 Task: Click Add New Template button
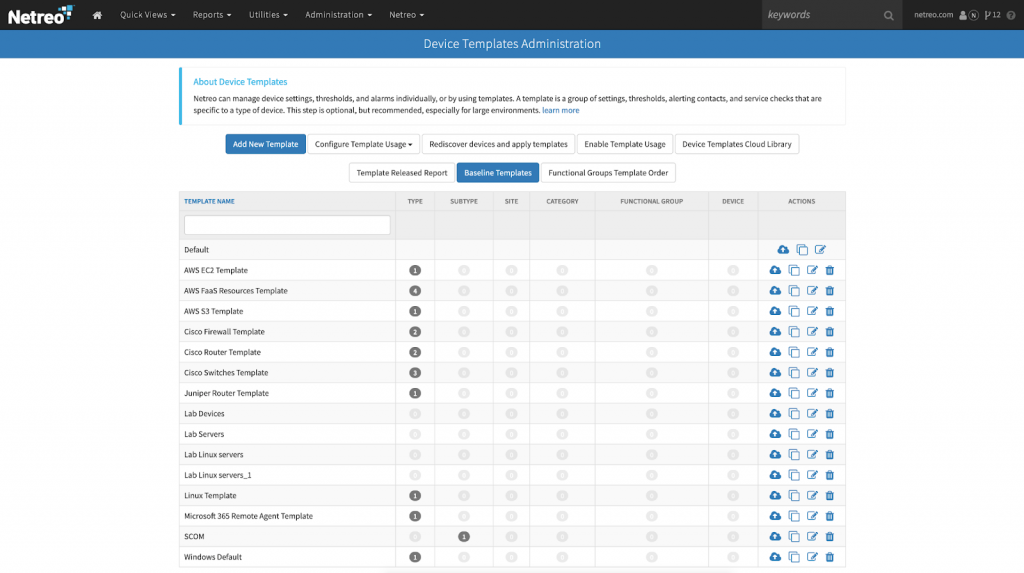click(265, 144)
